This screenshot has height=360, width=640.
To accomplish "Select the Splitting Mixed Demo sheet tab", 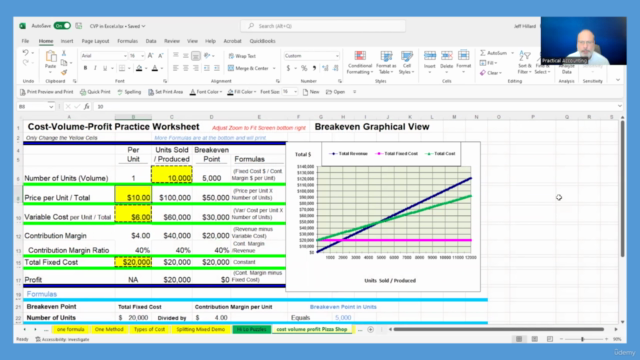I will click(200, 329).
